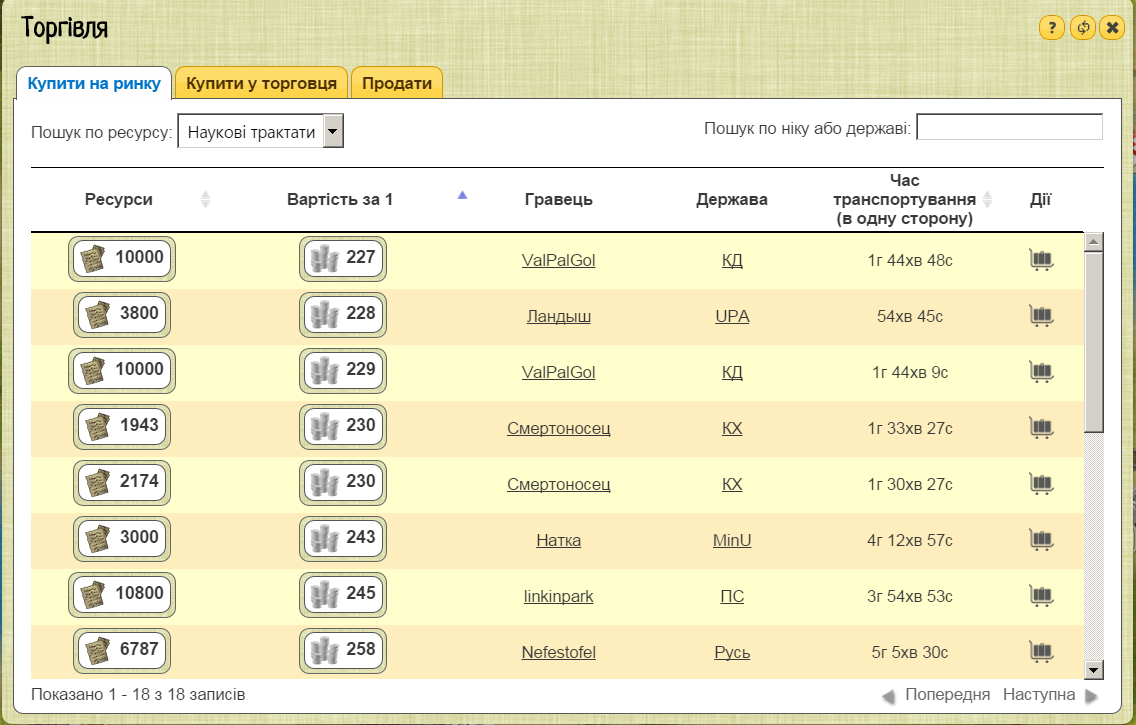1136x725 pixels.
Task: Open state ПС link
Action: (x=732, y=596)
